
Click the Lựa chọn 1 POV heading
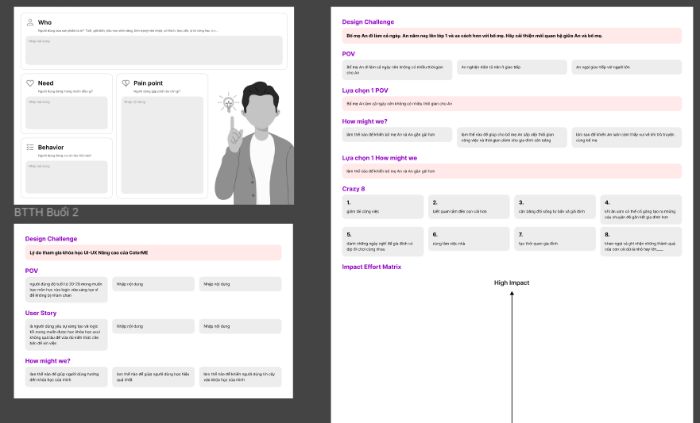(x=365, y=91)
